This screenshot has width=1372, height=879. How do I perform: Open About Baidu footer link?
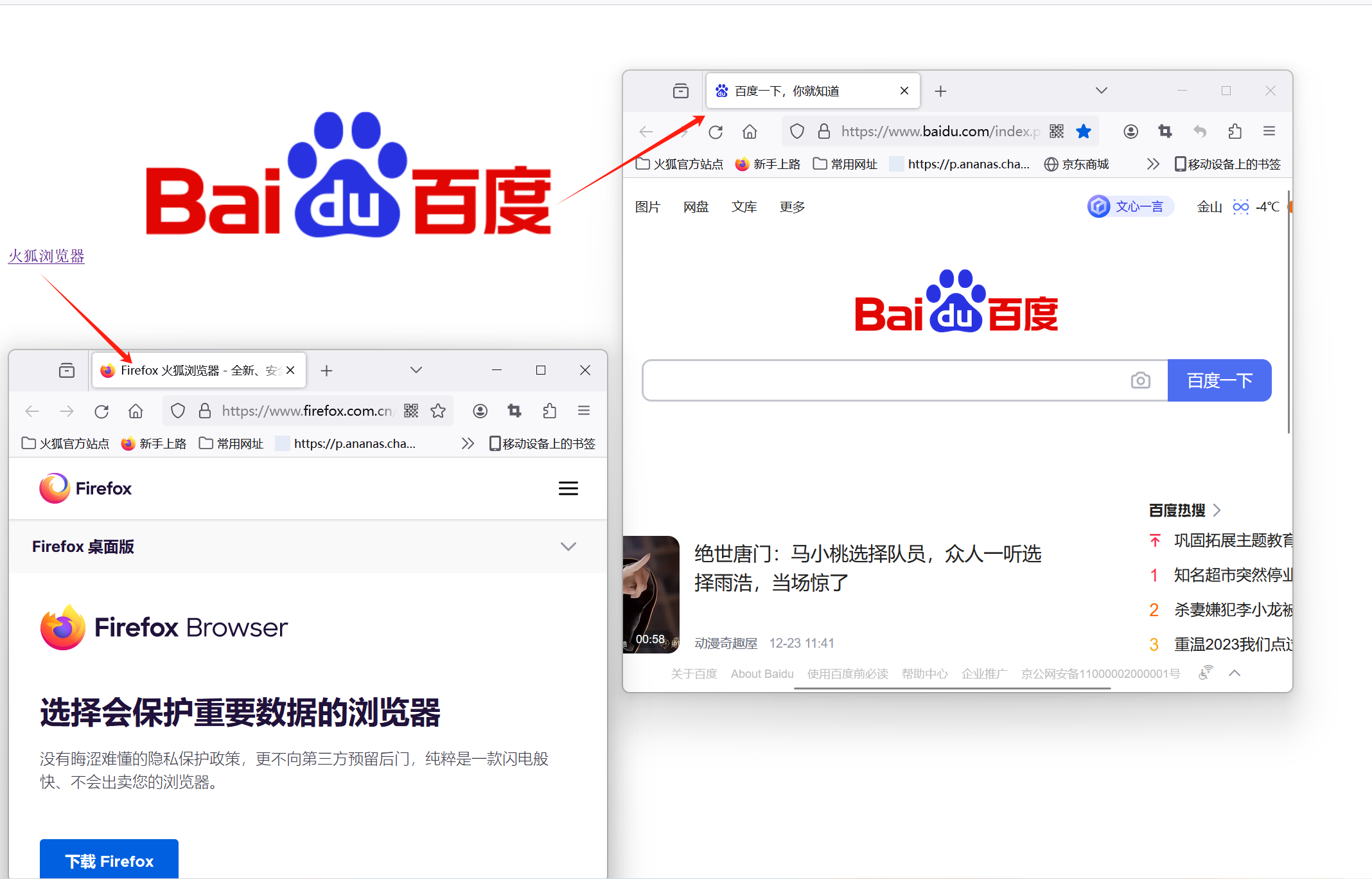coord(762,674)
